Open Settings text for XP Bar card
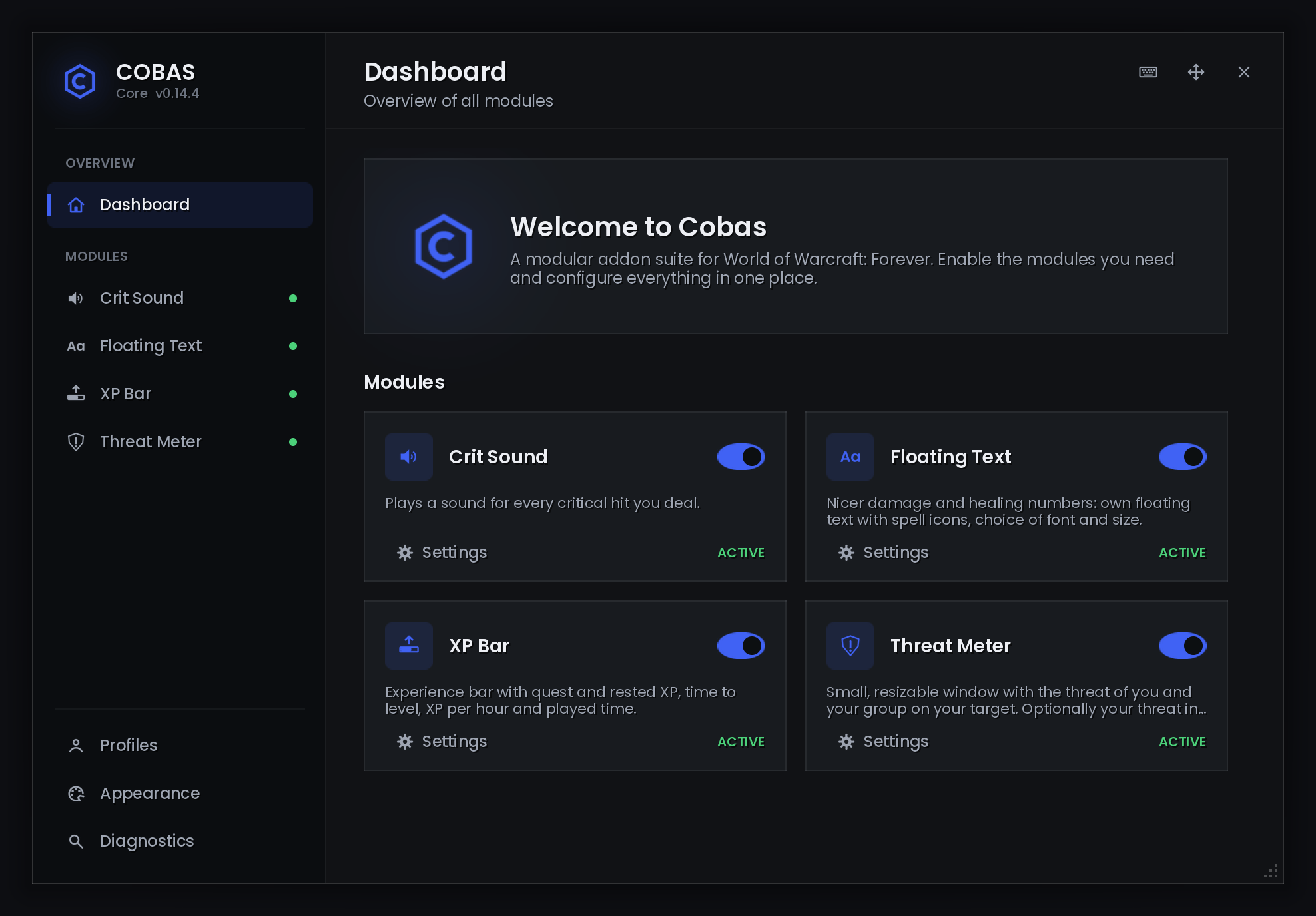 point(454,742)
